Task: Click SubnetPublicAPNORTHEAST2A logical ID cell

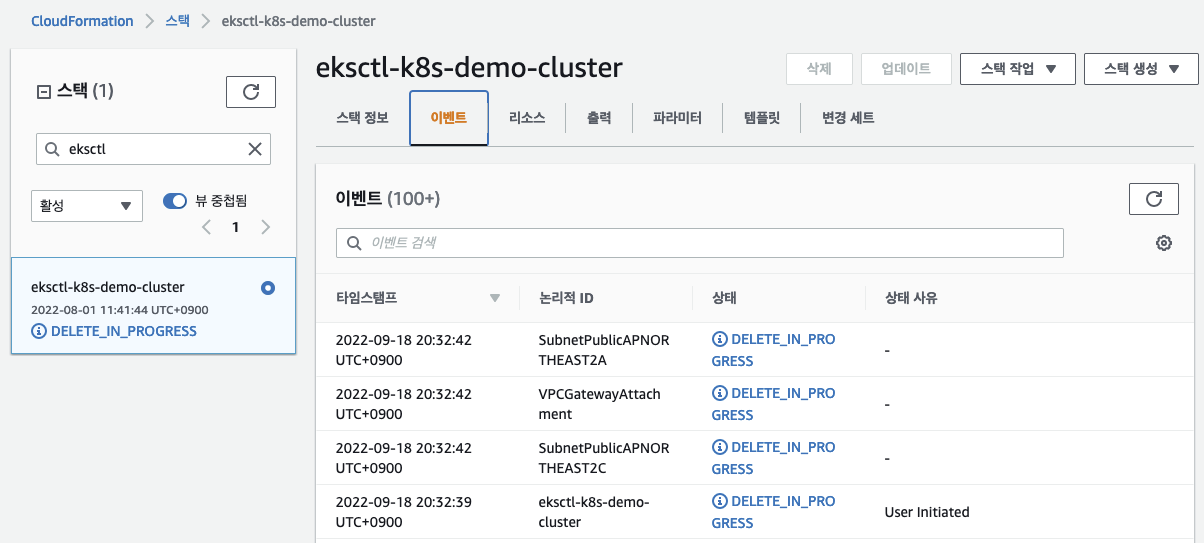Action: pyautogui.click(x=604, y=350)
